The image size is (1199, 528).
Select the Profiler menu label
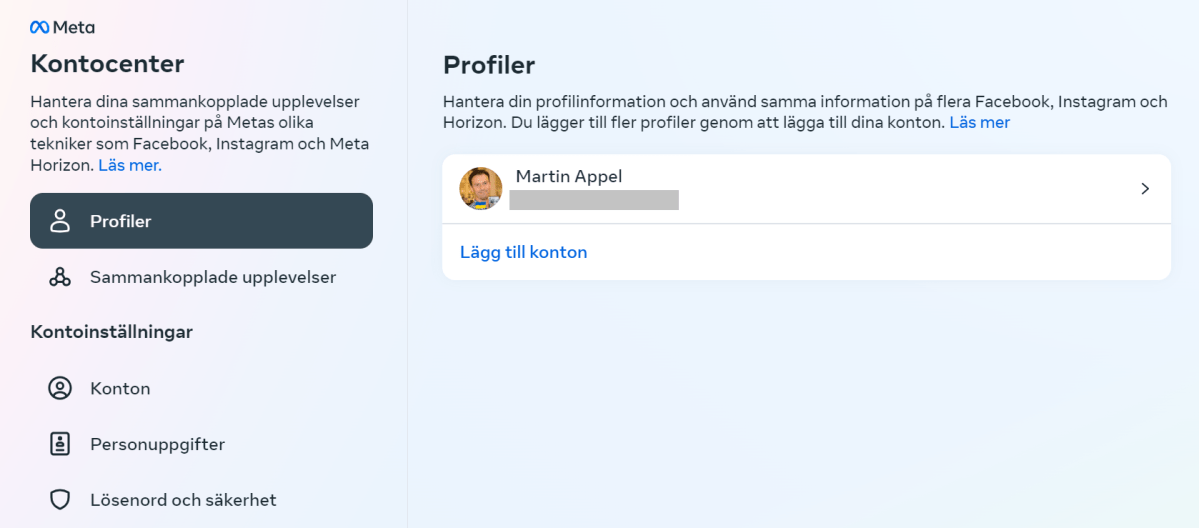(x=121, y=221)
